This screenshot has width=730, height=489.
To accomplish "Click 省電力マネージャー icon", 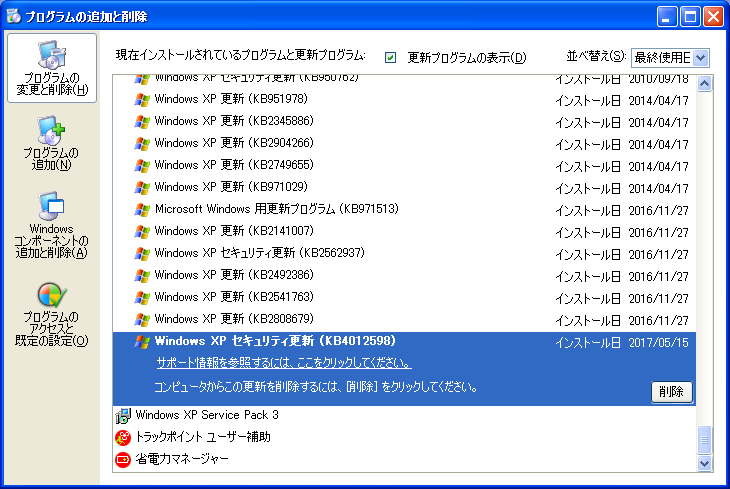I will 123,460.
